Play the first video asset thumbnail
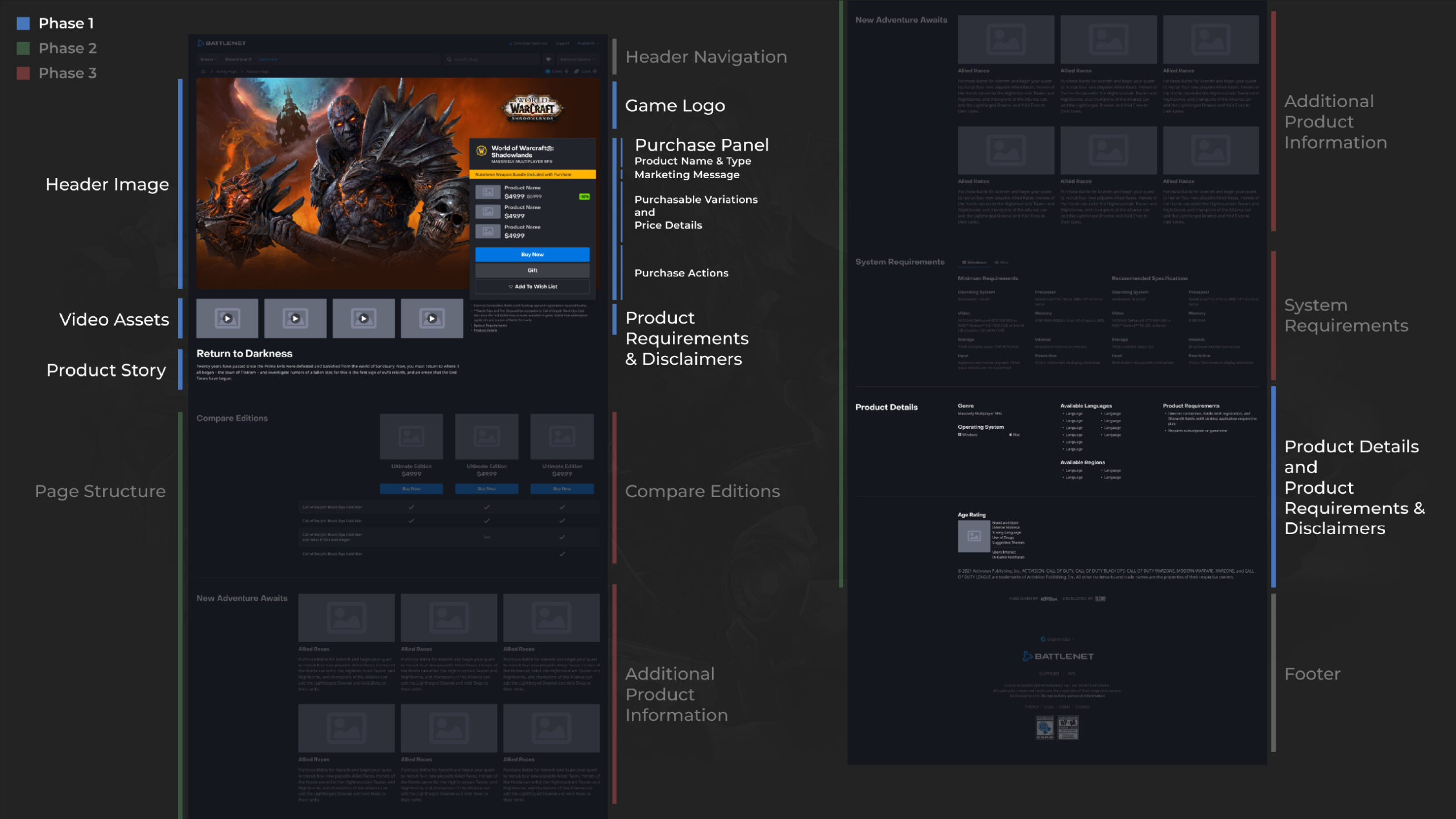1456x819 pixels. (227, 318)
